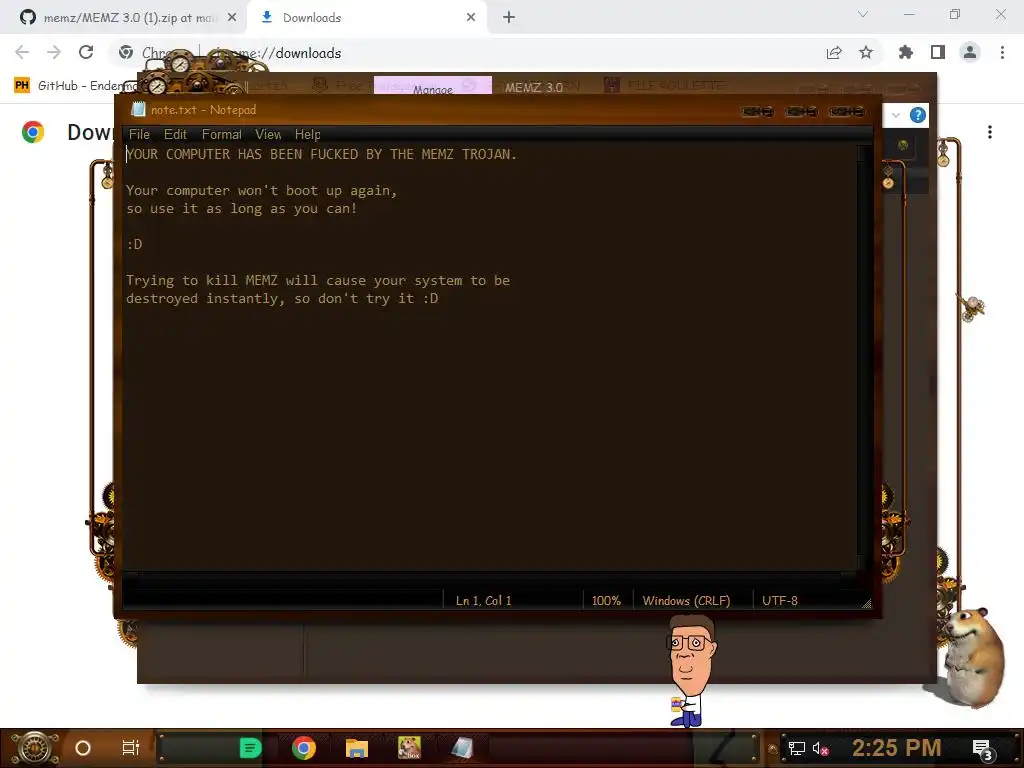Viewport: 1024px width, 768px height.
Task: Close the memz GitHub tab
Action: point(232,18)
